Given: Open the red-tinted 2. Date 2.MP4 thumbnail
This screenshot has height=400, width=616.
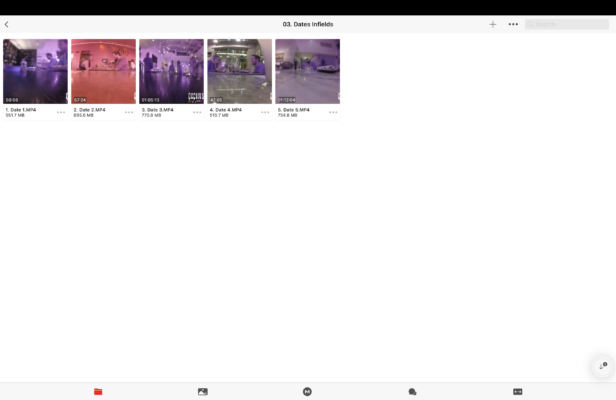Looking at the screenshot, I should click(x=104, y=71).
